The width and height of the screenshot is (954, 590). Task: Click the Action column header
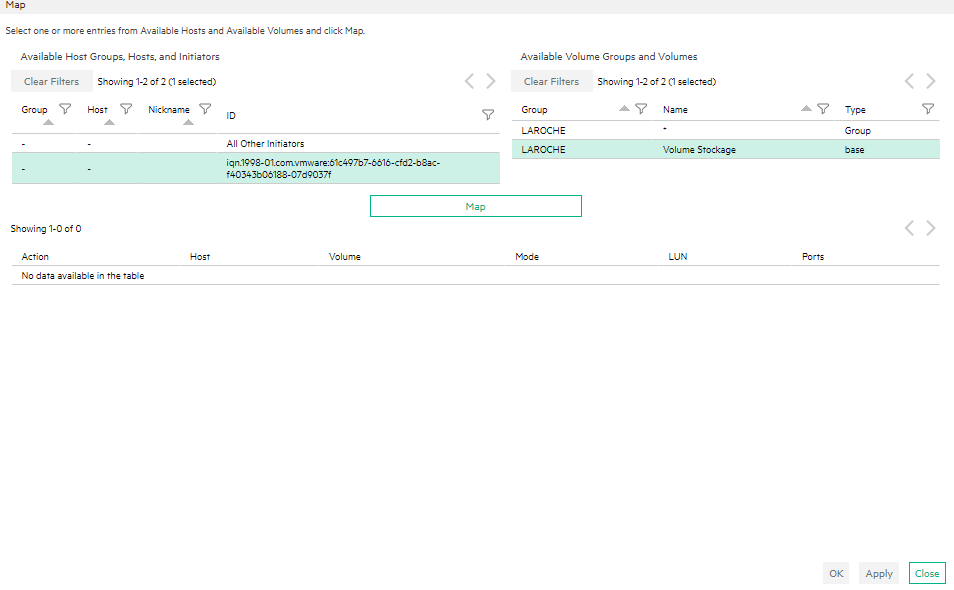(x=35, y=257)
